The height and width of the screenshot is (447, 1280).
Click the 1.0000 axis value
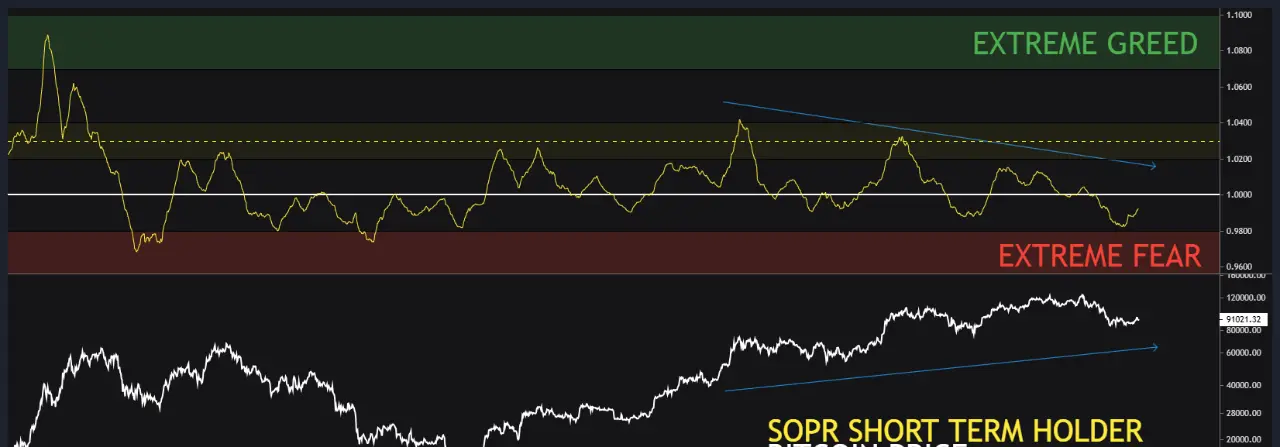(x=1240, y=195)
